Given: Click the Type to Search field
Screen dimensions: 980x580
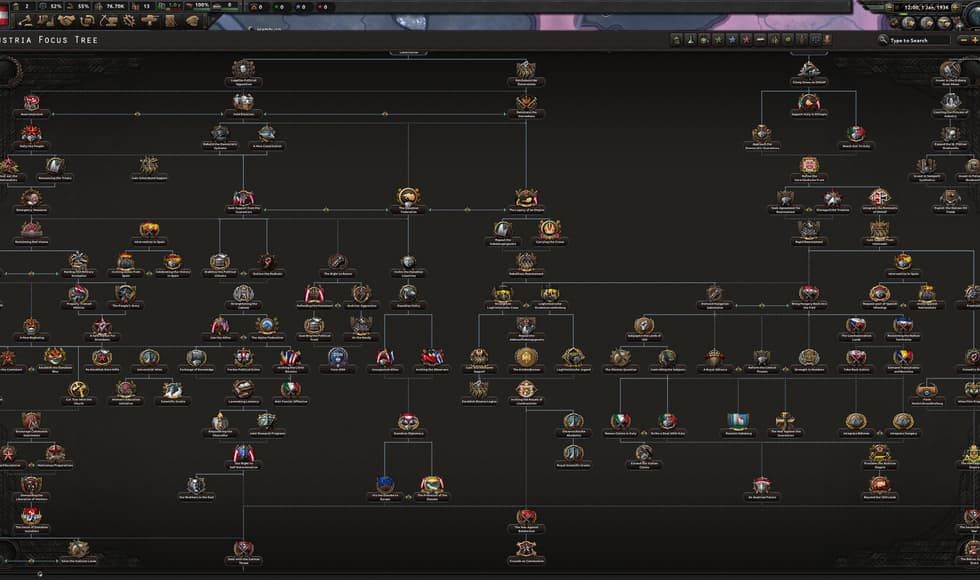Looking at the screenshot, I should [918, 40].
